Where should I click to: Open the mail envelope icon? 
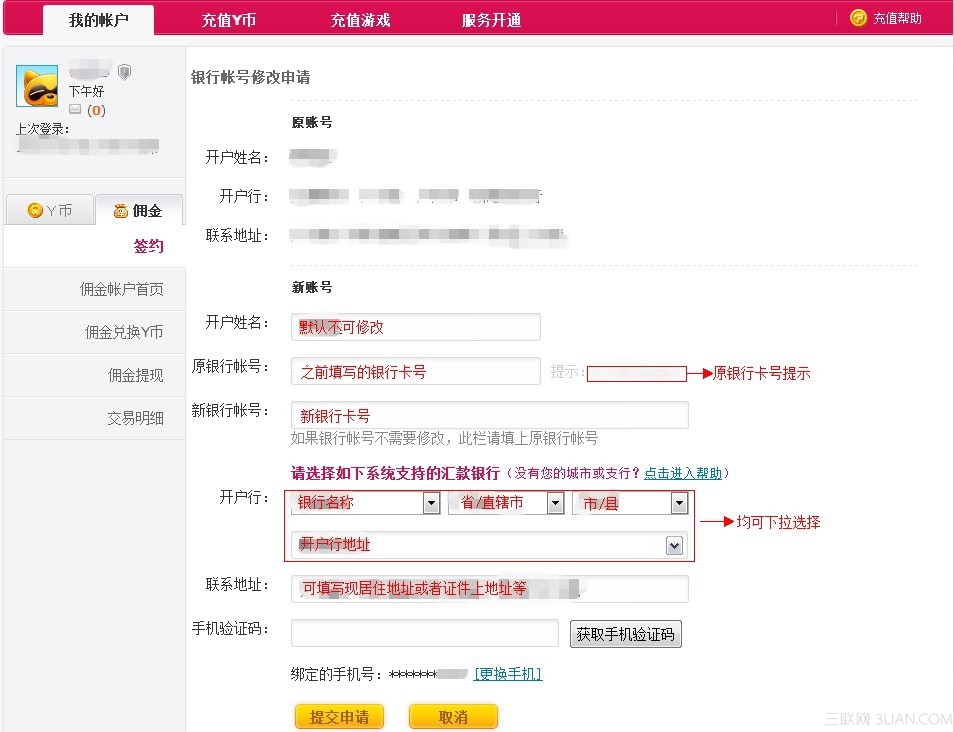pyautogui.click(x=75, y=110)
